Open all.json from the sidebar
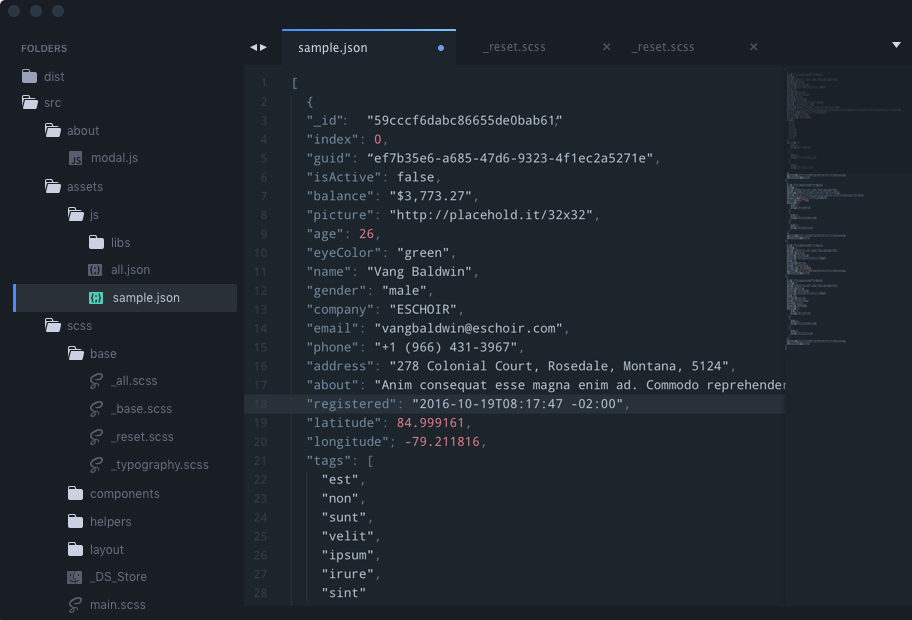Viewport: 912px width, 620px height. click(x=130, y=270)
